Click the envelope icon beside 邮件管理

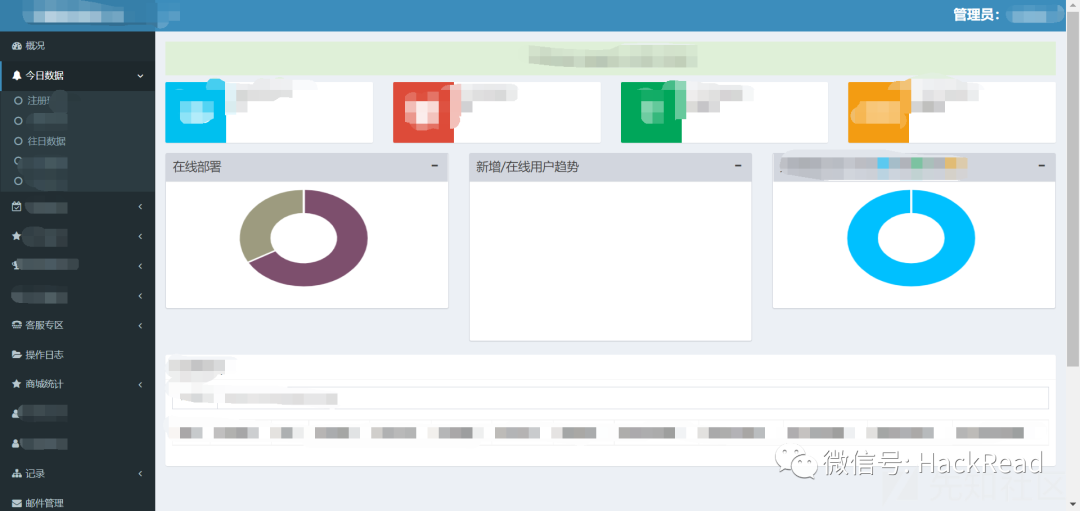(x=17, y=503)
